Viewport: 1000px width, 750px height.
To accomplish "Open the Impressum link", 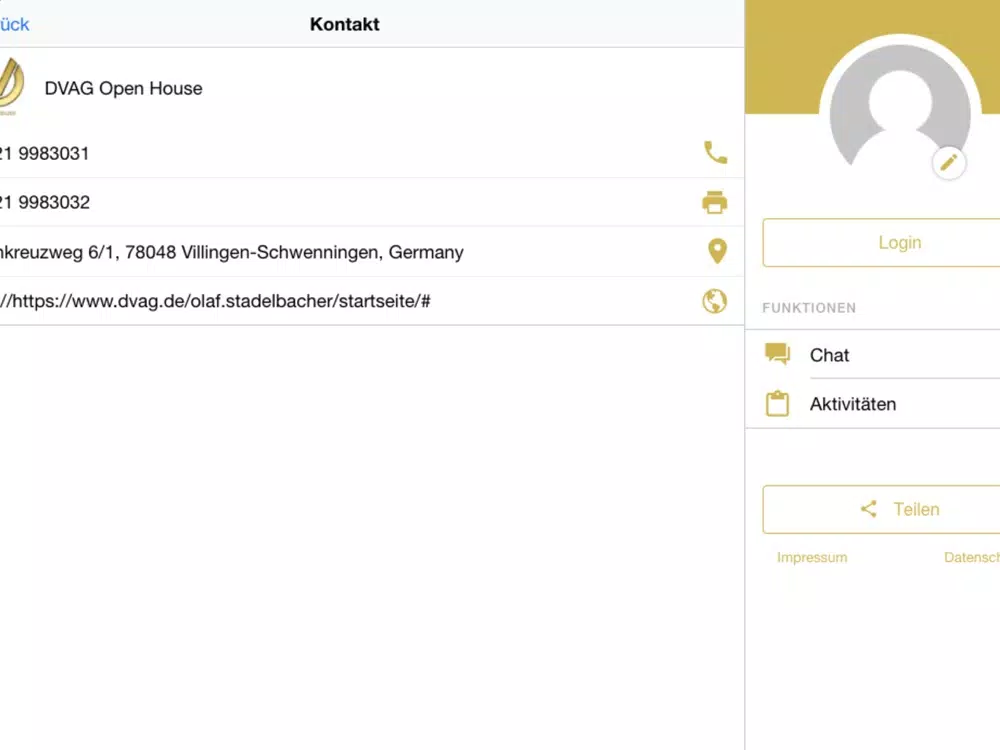I will click(812, 557).
